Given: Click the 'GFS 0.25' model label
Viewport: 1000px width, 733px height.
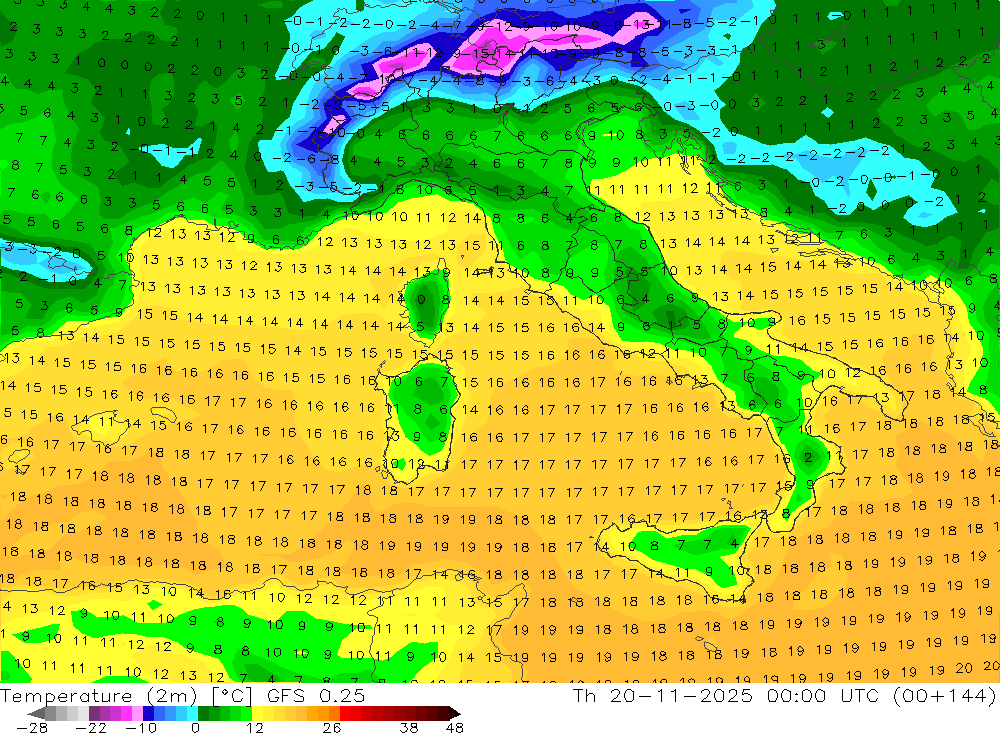Looking at the screenshot, I should click(316, 695).
